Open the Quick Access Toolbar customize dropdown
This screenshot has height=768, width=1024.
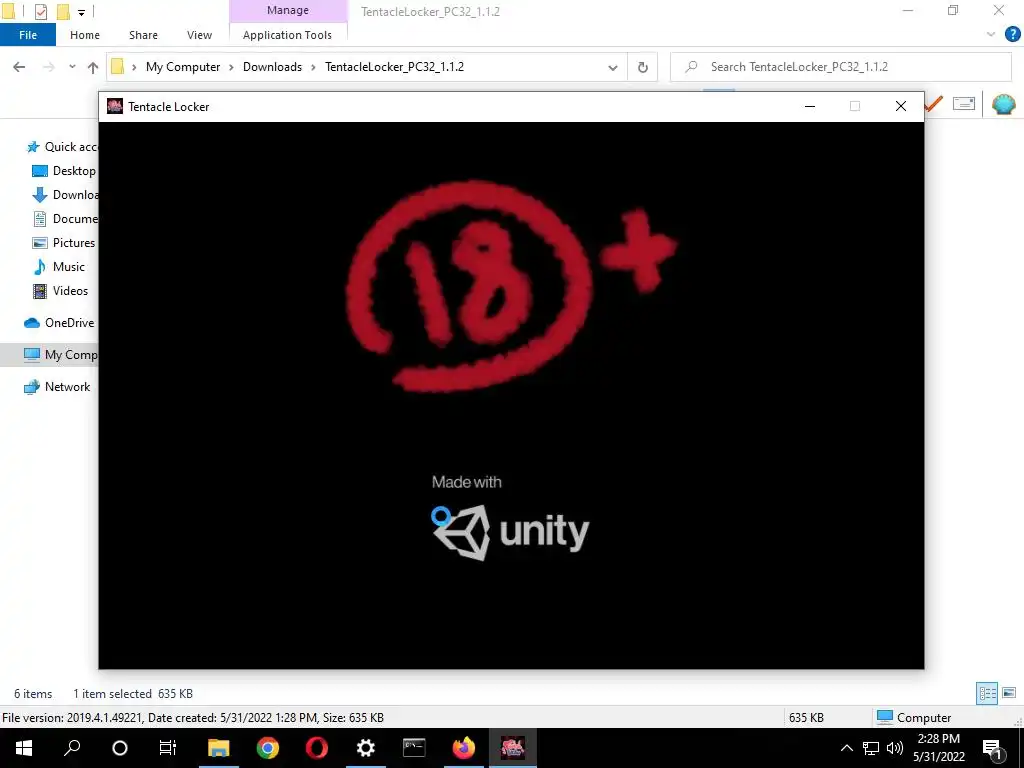point(82,12)
